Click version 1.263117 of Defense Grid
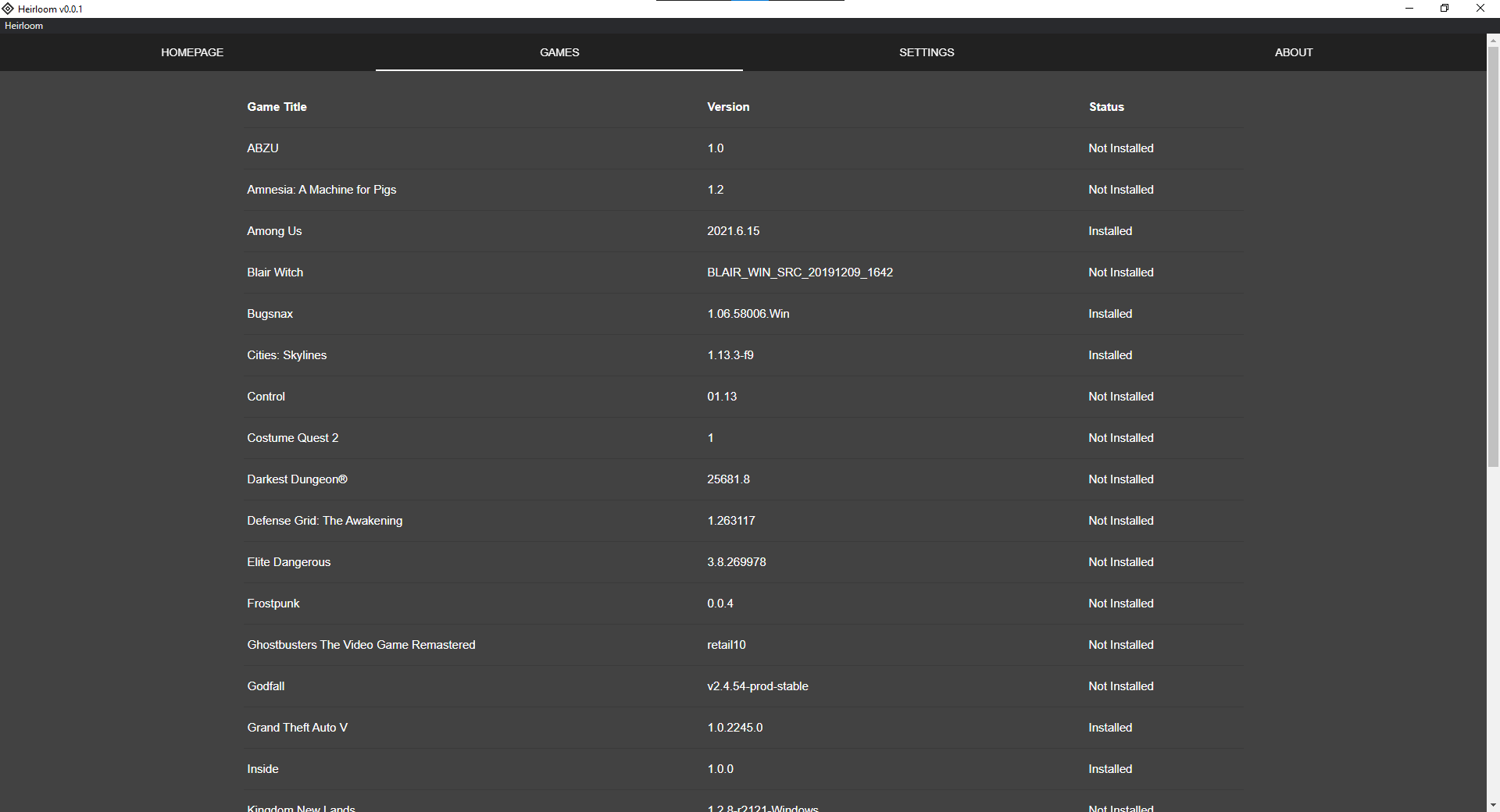This screenshot has width=1500, height=812. (x=731, y=521)
